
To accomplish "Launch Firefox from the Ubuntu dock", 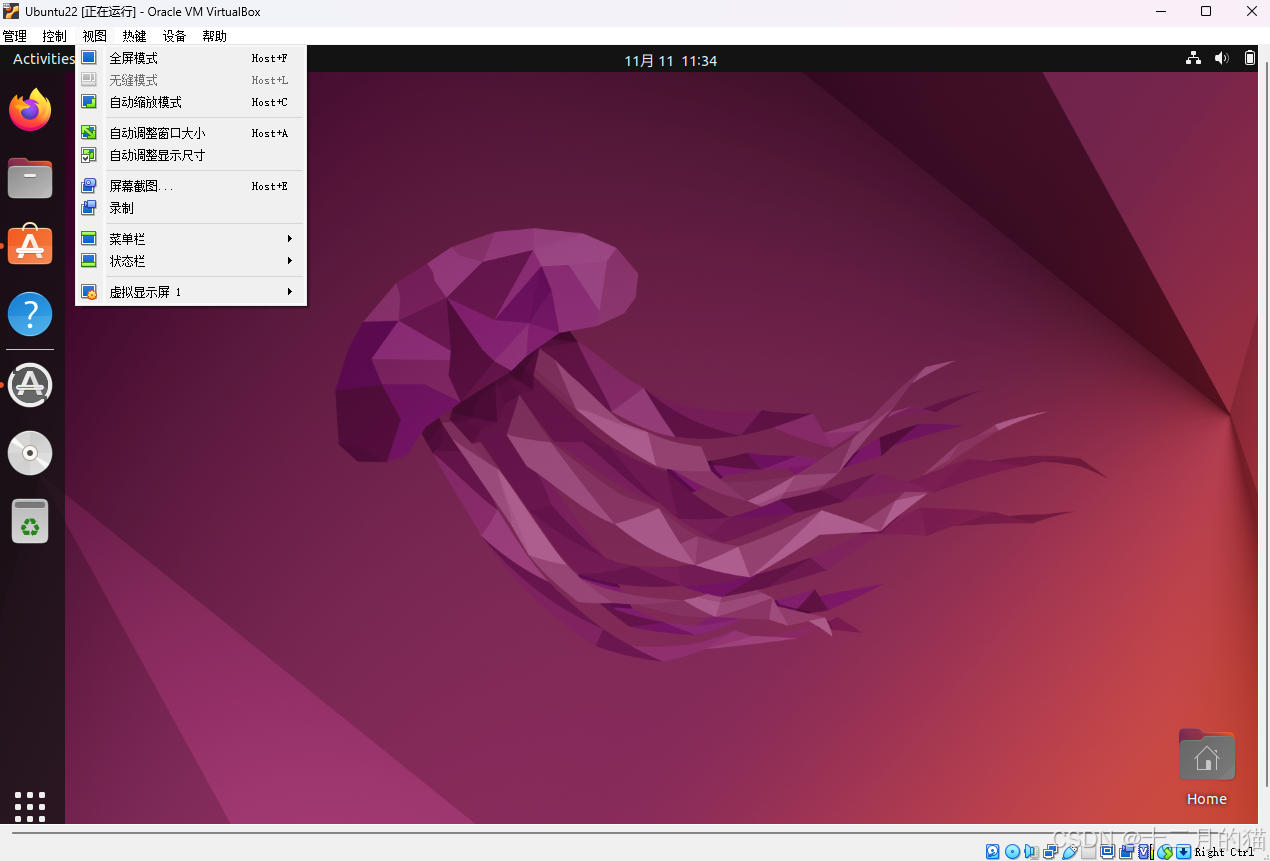I will pos(30,110).
